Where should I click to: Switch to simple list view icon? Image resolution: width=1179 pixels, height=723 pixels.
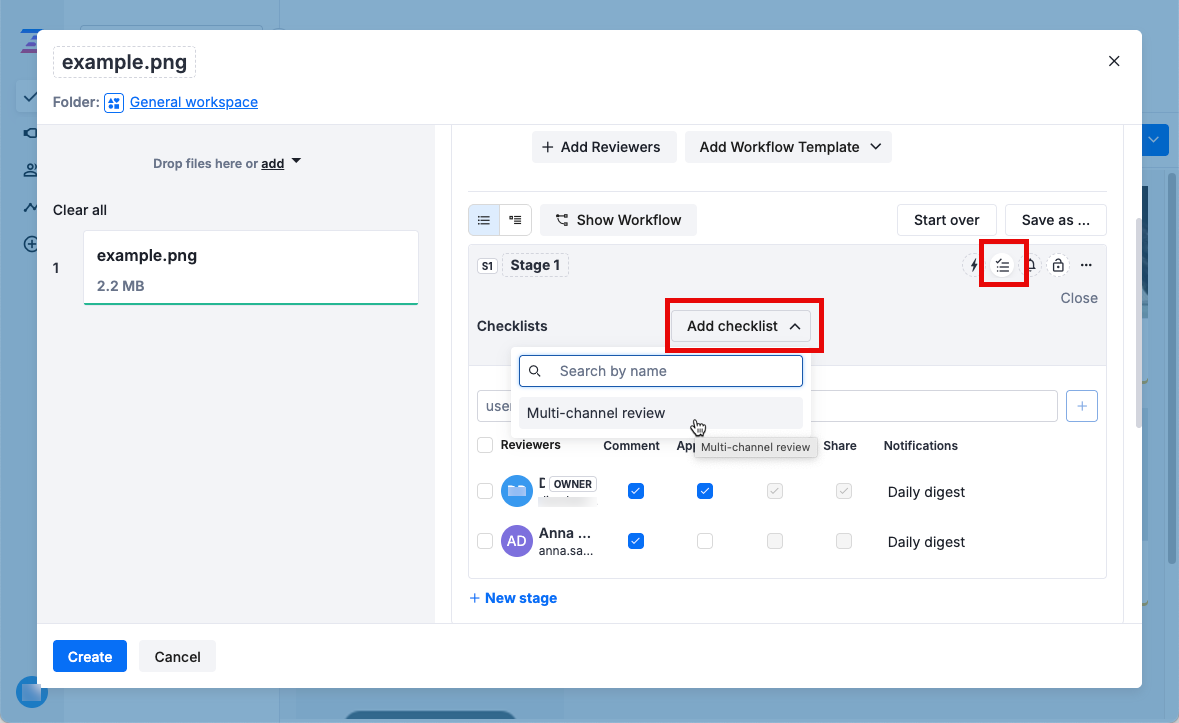(x=483, y=220)
